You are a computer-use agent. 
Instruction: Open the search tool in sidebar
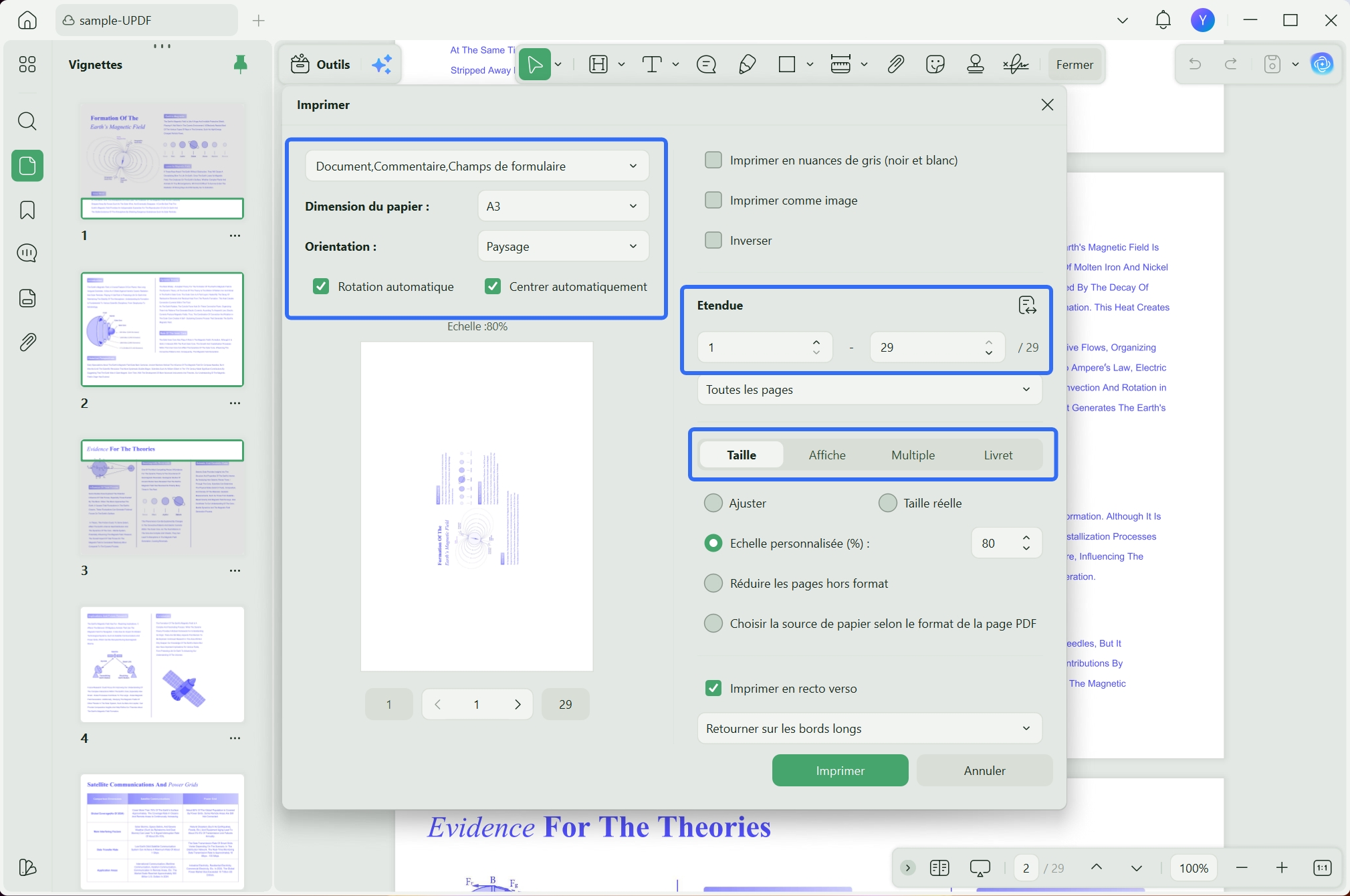[27, 121]
